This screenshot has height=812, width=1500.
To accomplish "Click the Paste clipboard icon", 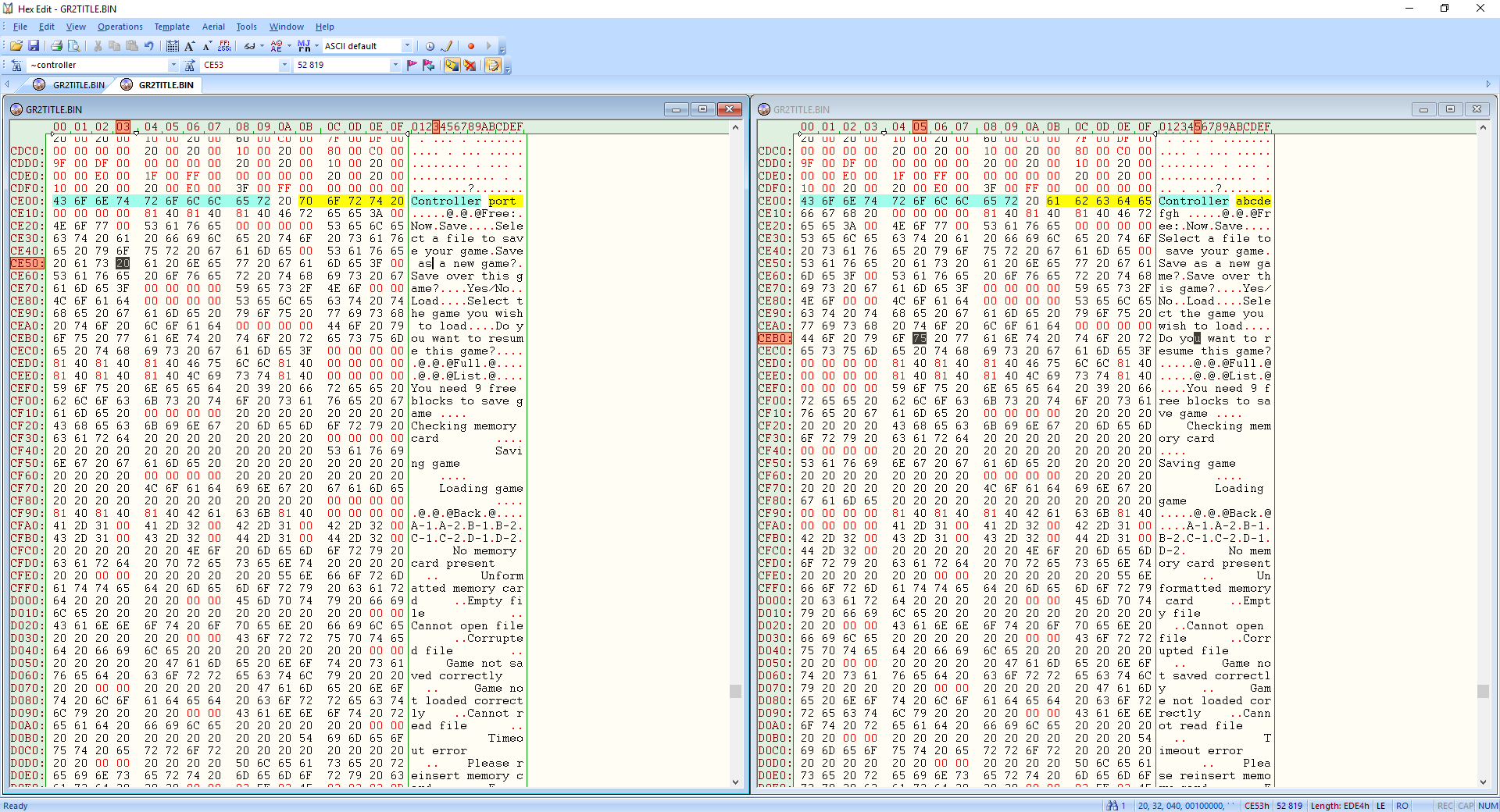I will click(132, 46).
